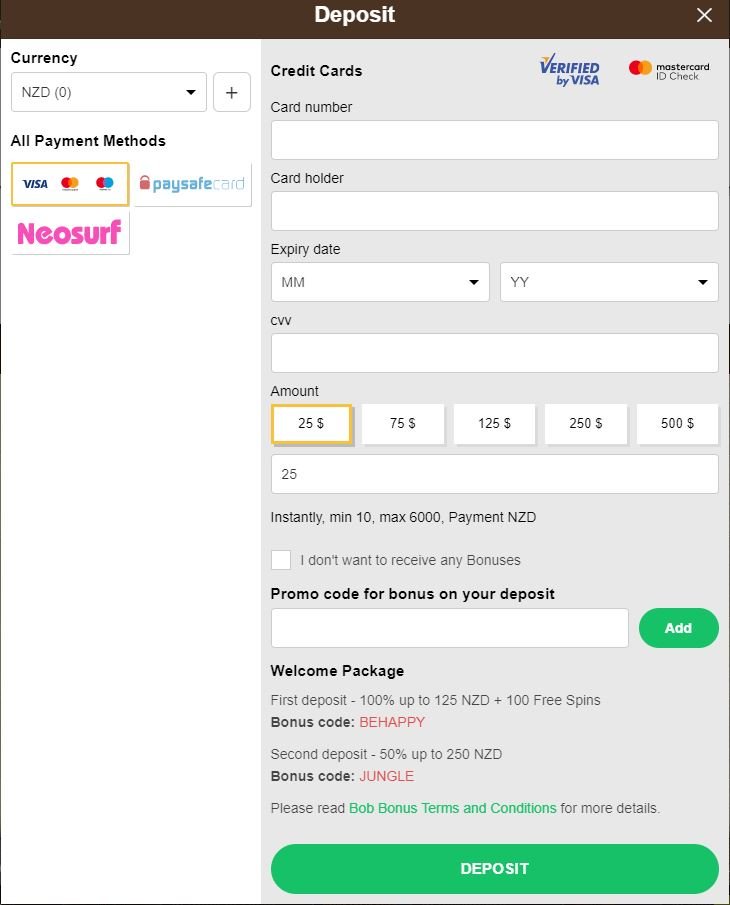
Task: Click into the CVV input field
Action: 495,353
